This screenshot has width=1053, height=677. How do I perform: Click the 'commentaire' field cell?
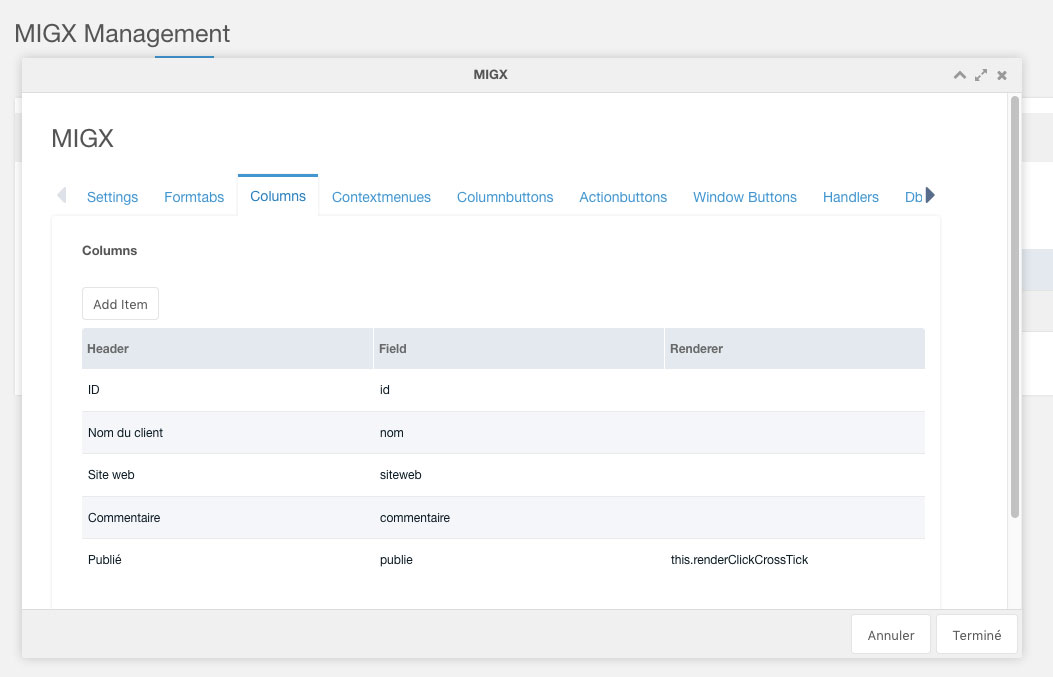point(518,518)
